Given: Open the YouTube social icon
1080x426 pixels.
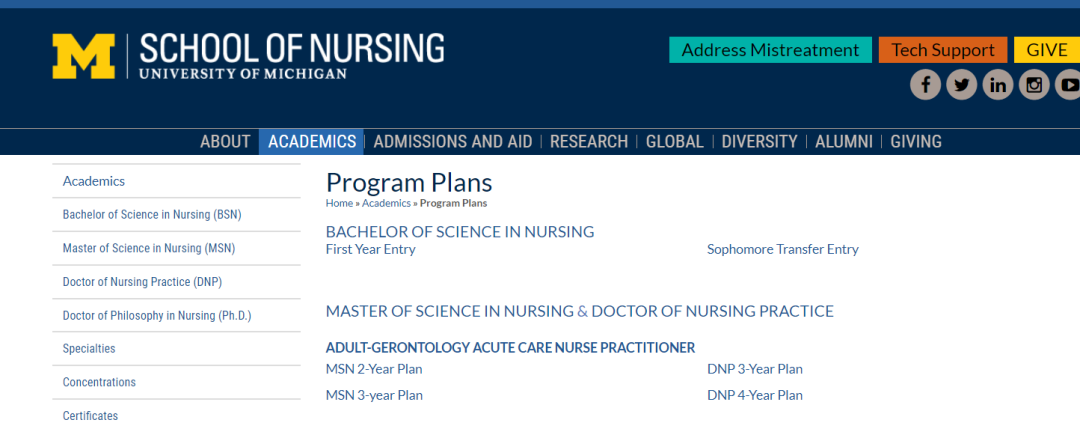Looking at the screenshot, I should [1068, 85].
